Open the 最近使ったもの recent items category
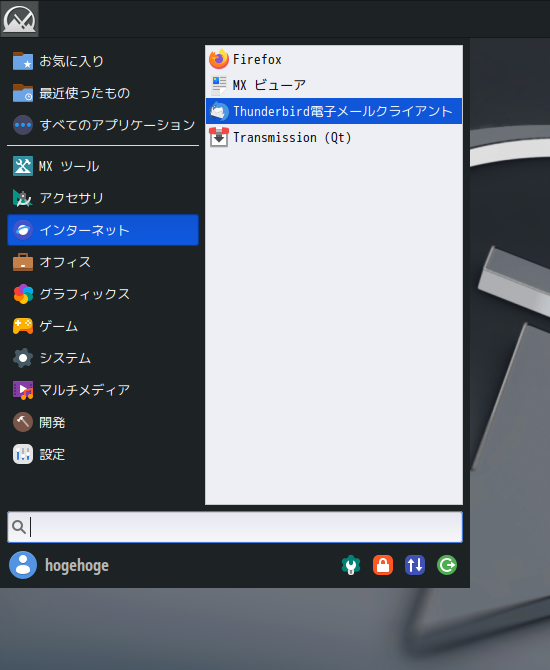The height and width of the screenshot is (670, 550). (x=103, y=93)
